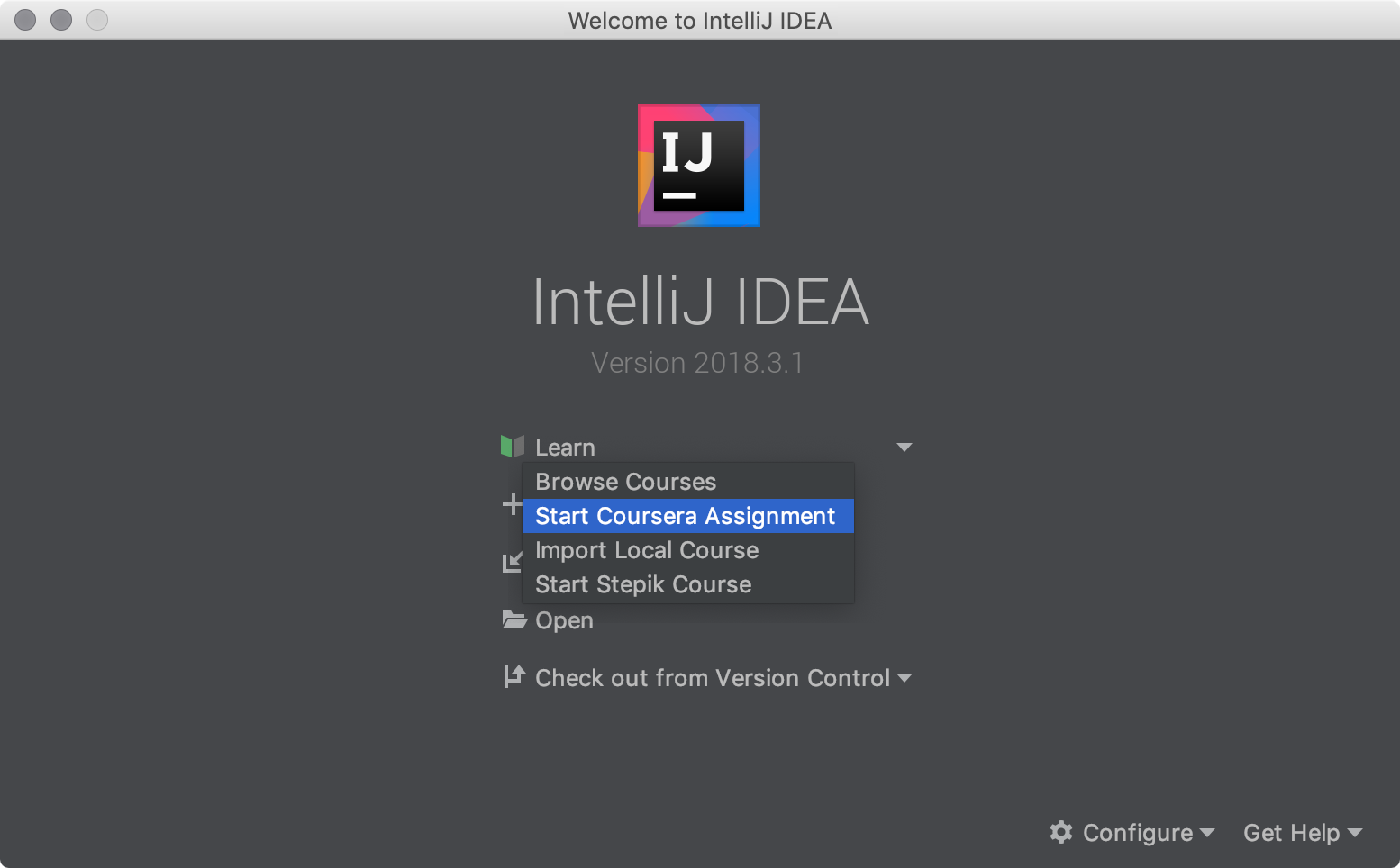Viewport: 1400px width, 868px height.
Task: Expand the Check out from Version Control arrow
Action: point(905,678)
